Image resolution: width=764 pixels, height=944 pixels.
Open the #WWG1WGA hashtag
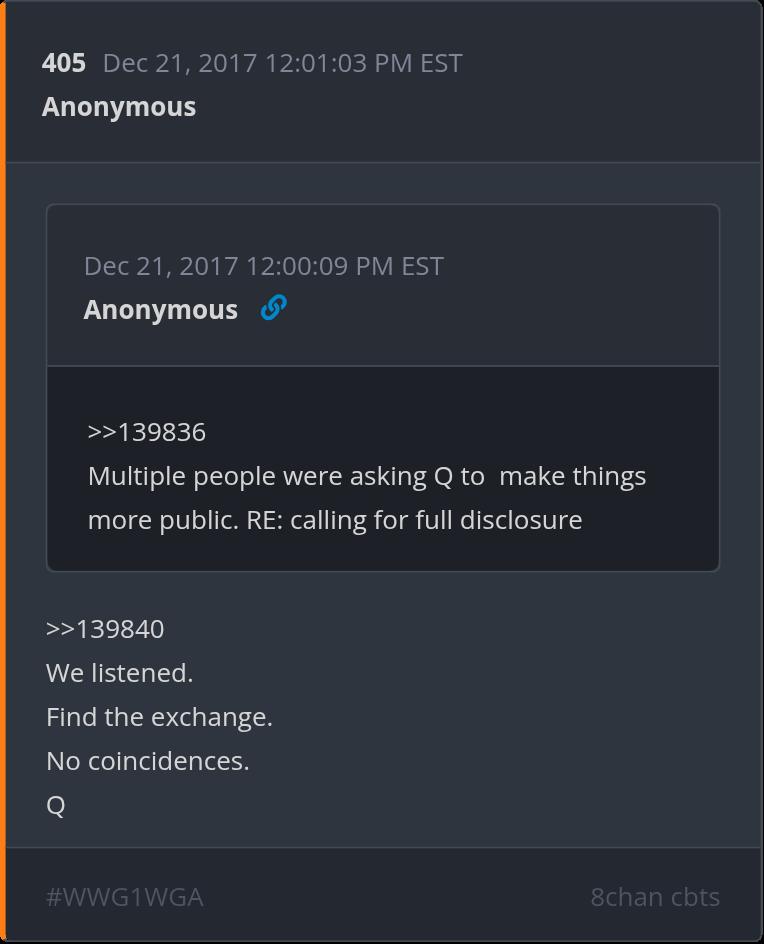click(x=125, y=897)
